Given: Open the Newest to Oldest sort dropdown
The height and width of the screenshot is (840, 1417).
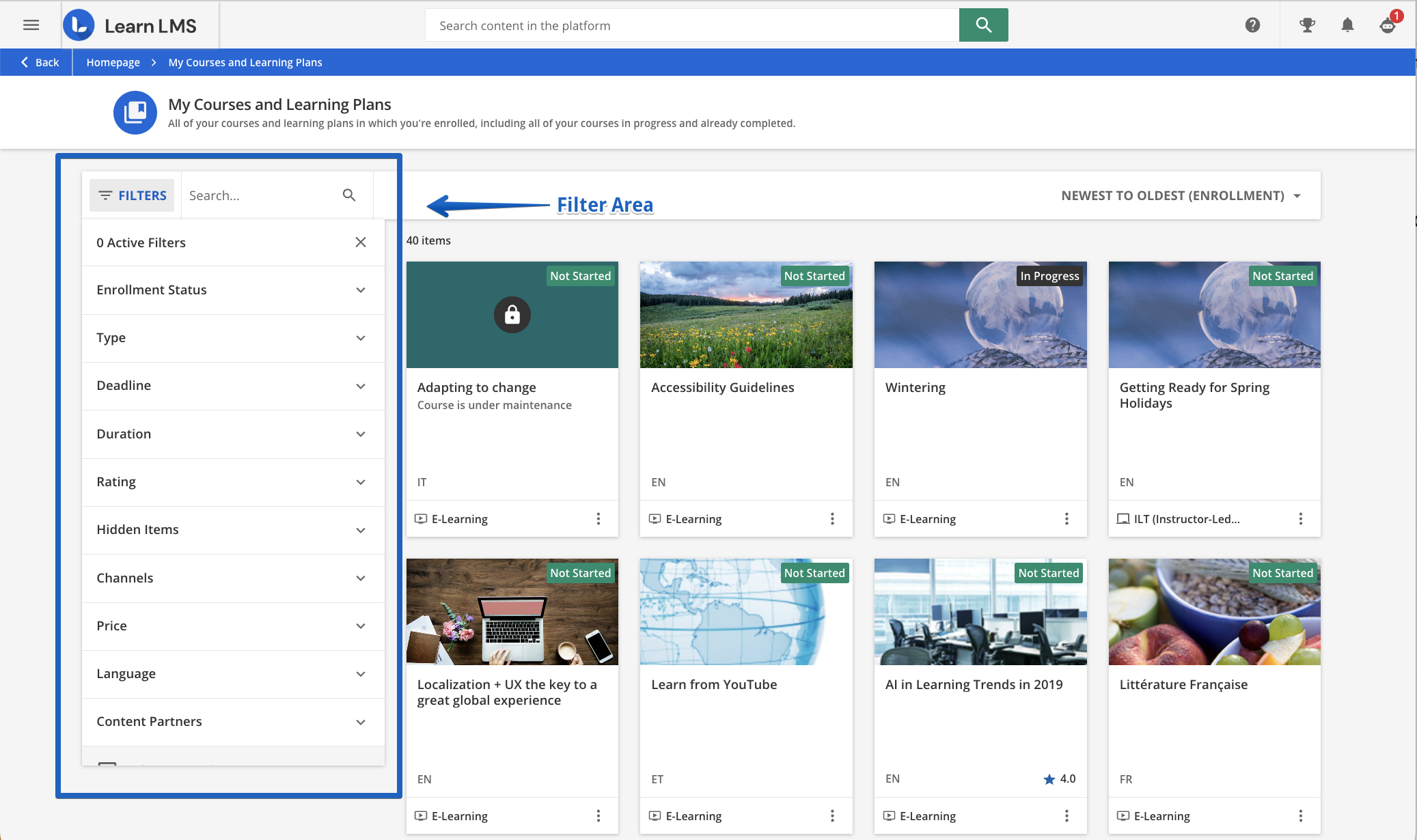Looking at the screenshot, I should point(1181,196).
